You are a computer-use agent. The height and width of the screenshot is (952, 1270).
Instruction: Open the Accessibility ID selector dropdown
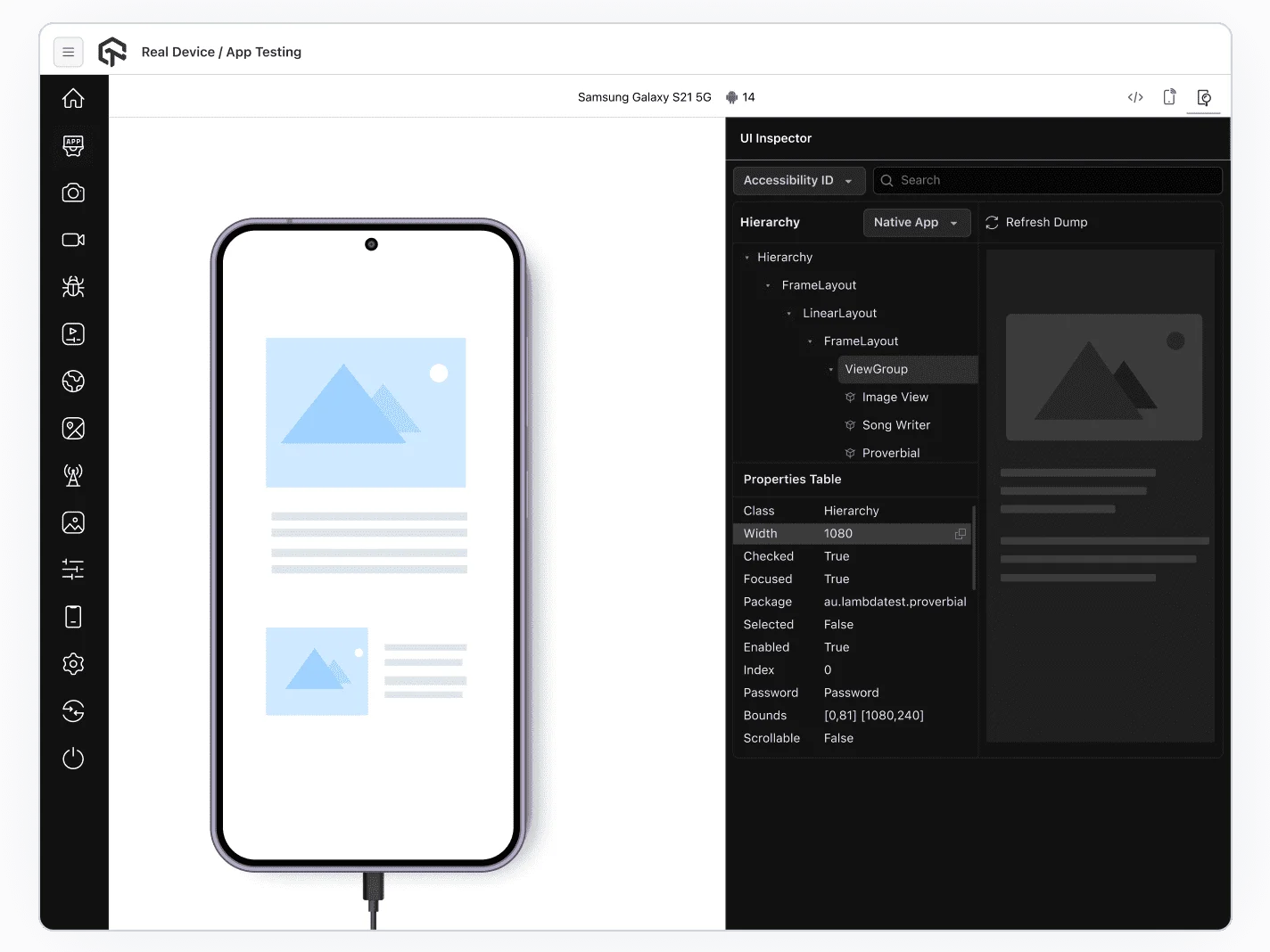pos(798,180)
